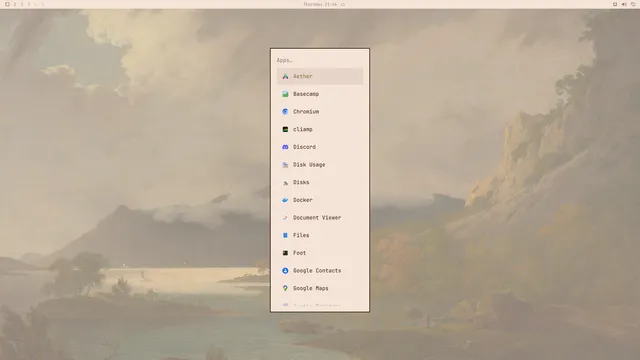The image size is (640, 360).
Task: Switch to workspace 2 in top bar
Action: tap(22, 4)
